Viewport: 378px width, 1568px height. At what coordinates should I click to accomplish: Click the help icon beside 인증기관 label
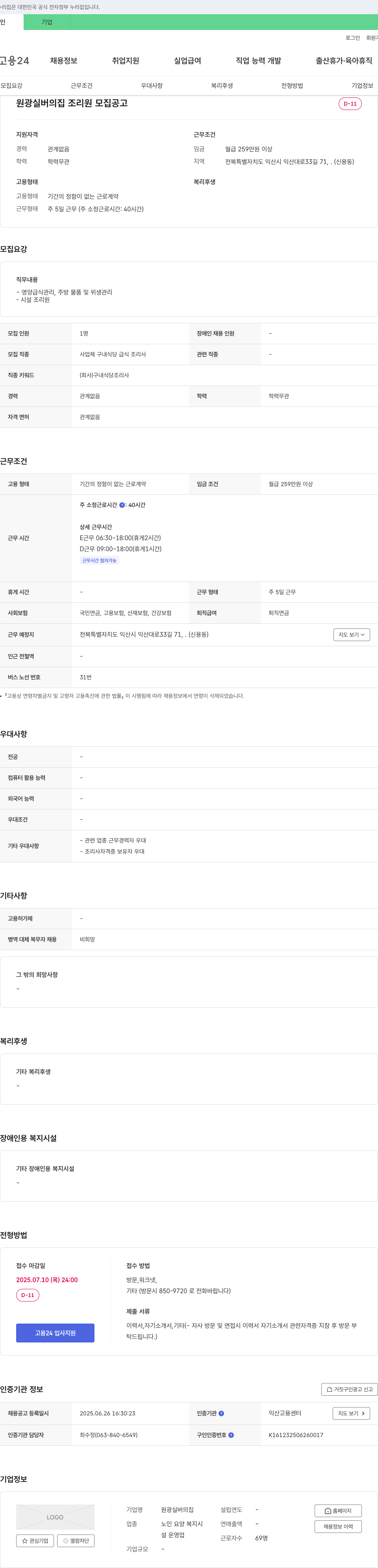pyautogui.click(x=221, y=1413)
